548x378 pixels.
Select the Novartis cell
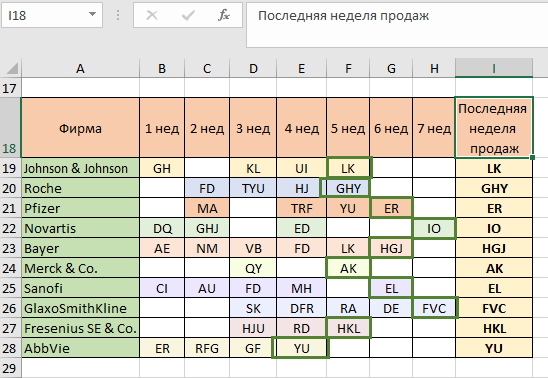click(80, 228)
